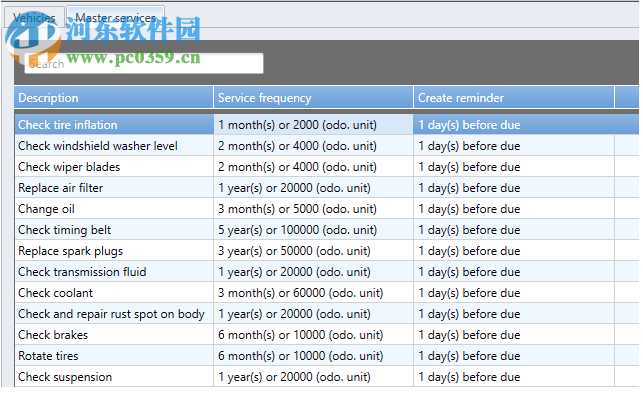This screenshot has height=393, width=643.
Task: Click frequency cell of Rotate tires row
Action: coord(313,356)
